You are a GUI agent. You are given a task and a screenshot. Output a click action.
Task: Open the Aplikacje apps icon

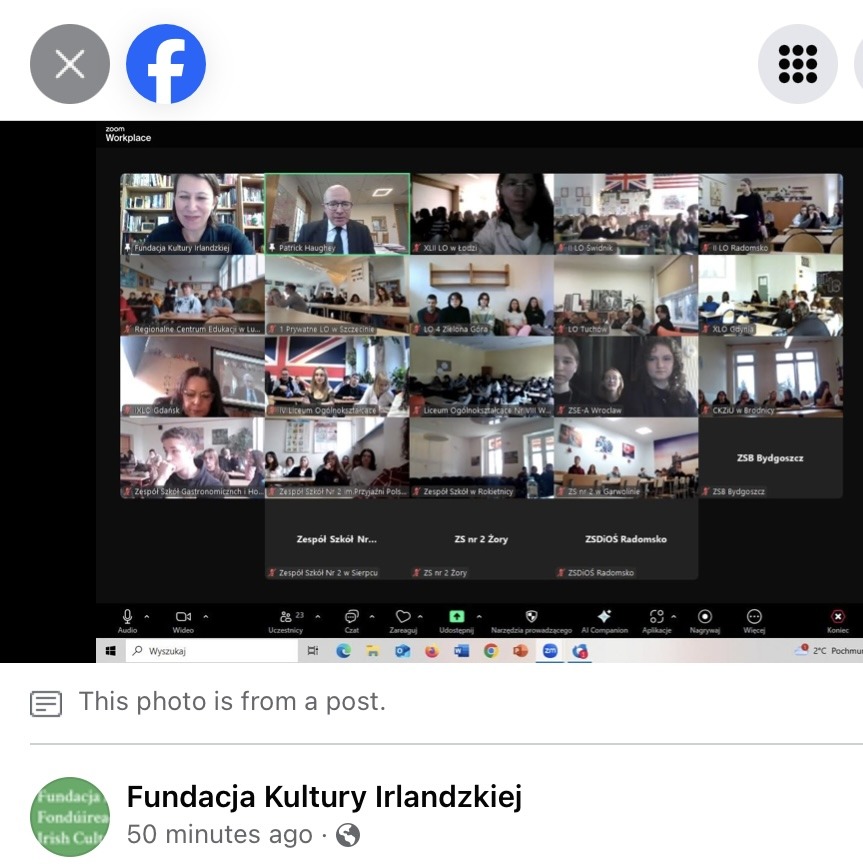(656, 618)
